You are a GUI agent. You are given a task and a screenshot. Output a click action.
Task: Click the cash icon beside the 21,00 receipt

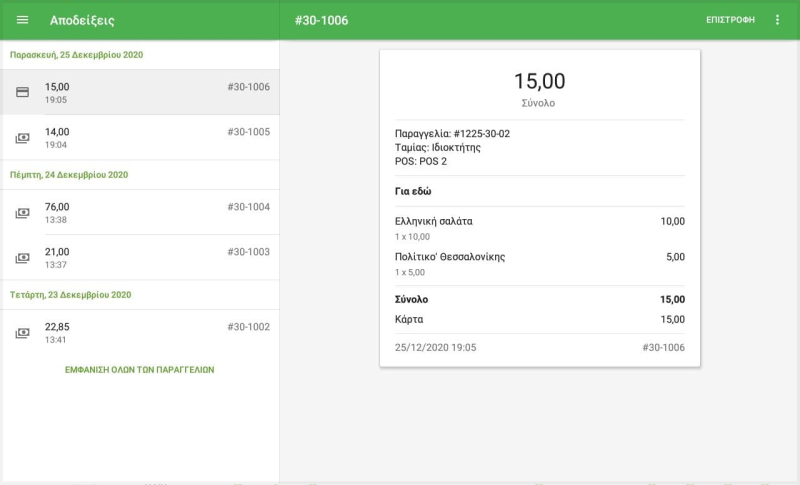pos(22,258)
